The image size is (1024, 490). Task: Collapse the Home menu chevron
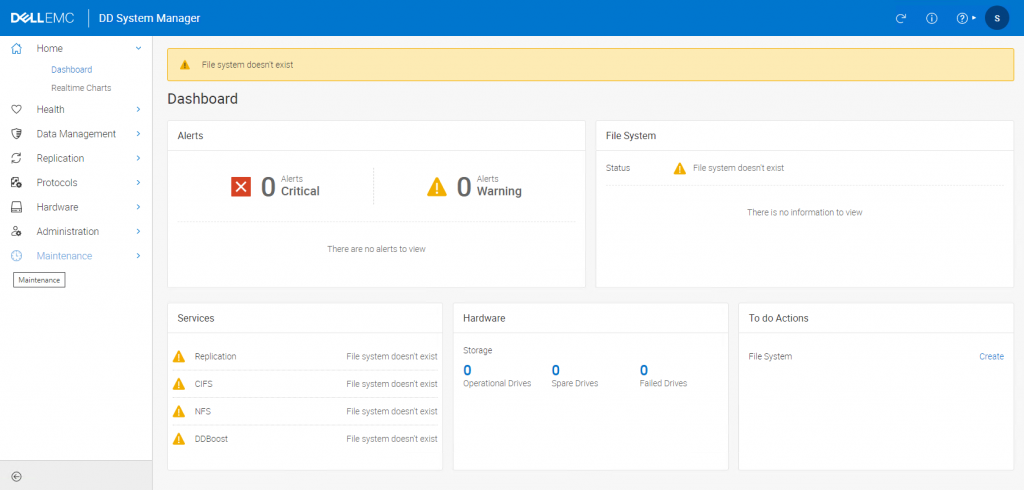tap(138, 48)
